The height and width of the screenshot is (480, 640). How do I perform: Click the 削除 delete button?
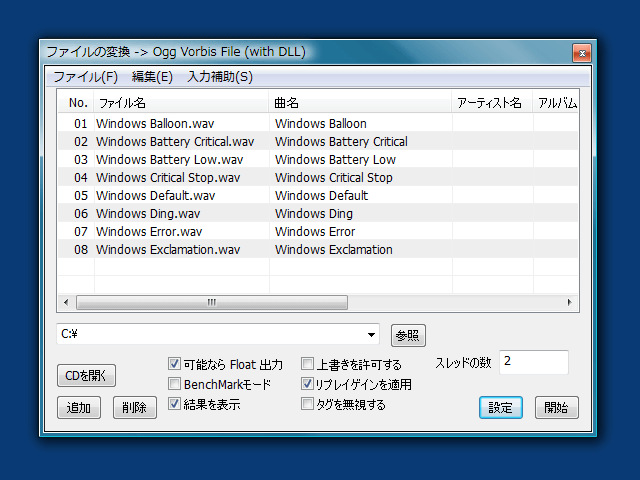click(135, 407)
